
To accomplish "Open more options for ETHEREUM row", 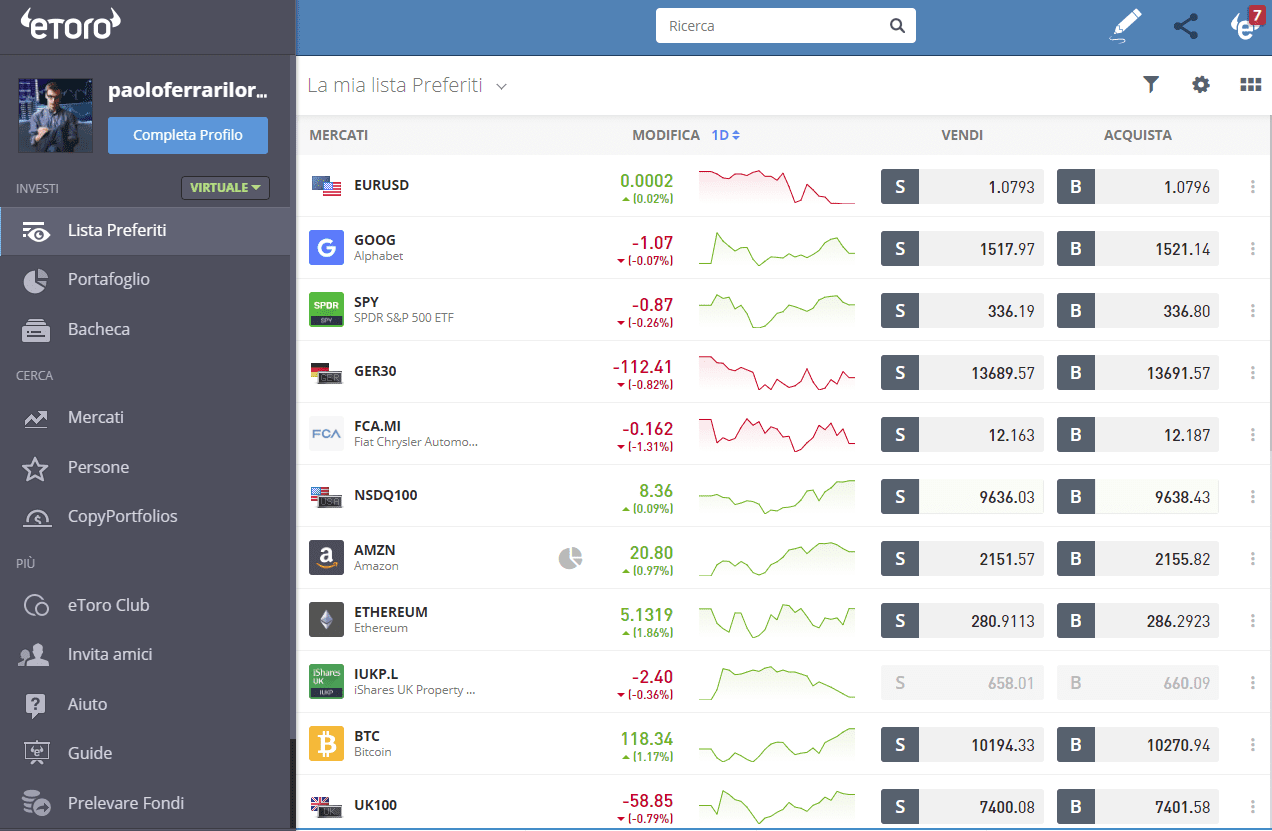I will point(1252,620).
